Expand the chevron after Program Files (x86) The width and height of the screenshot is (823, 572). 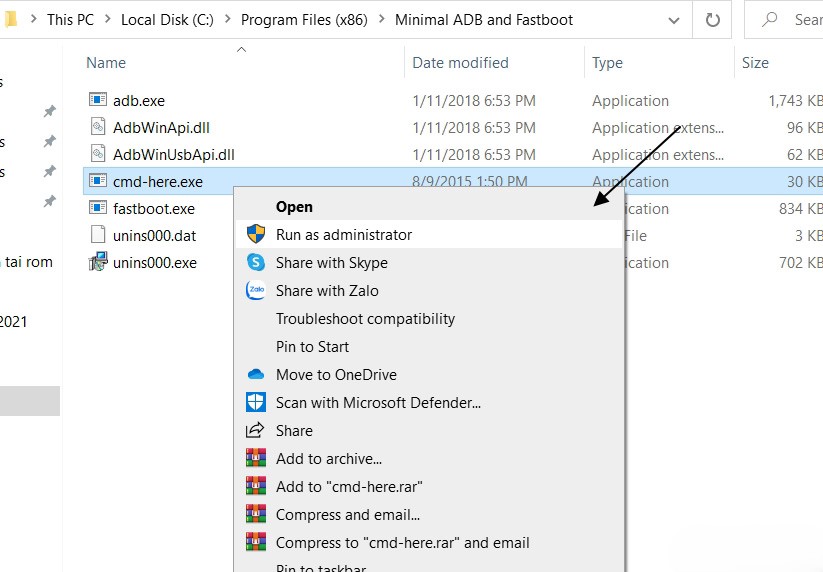click(381, 19)
